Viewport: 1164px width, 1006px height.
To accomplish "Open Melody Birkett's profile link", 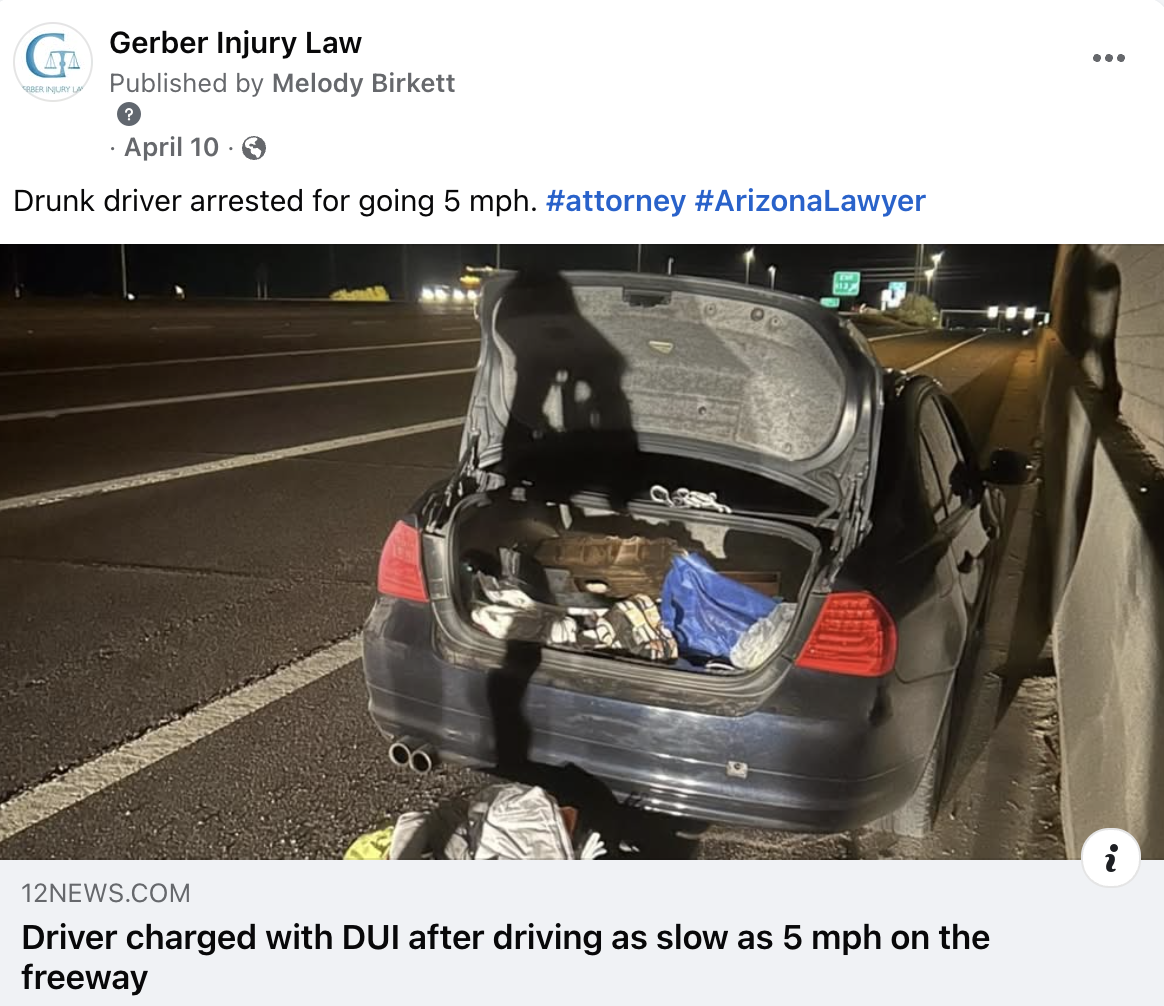I will 363,83.
